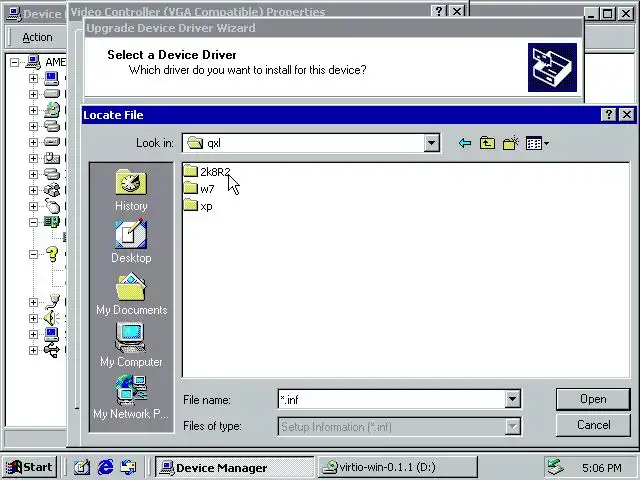This screenshot has width=640, height=480.
Task: Go to Desktop in the places bar
Action: coord(131,242)
